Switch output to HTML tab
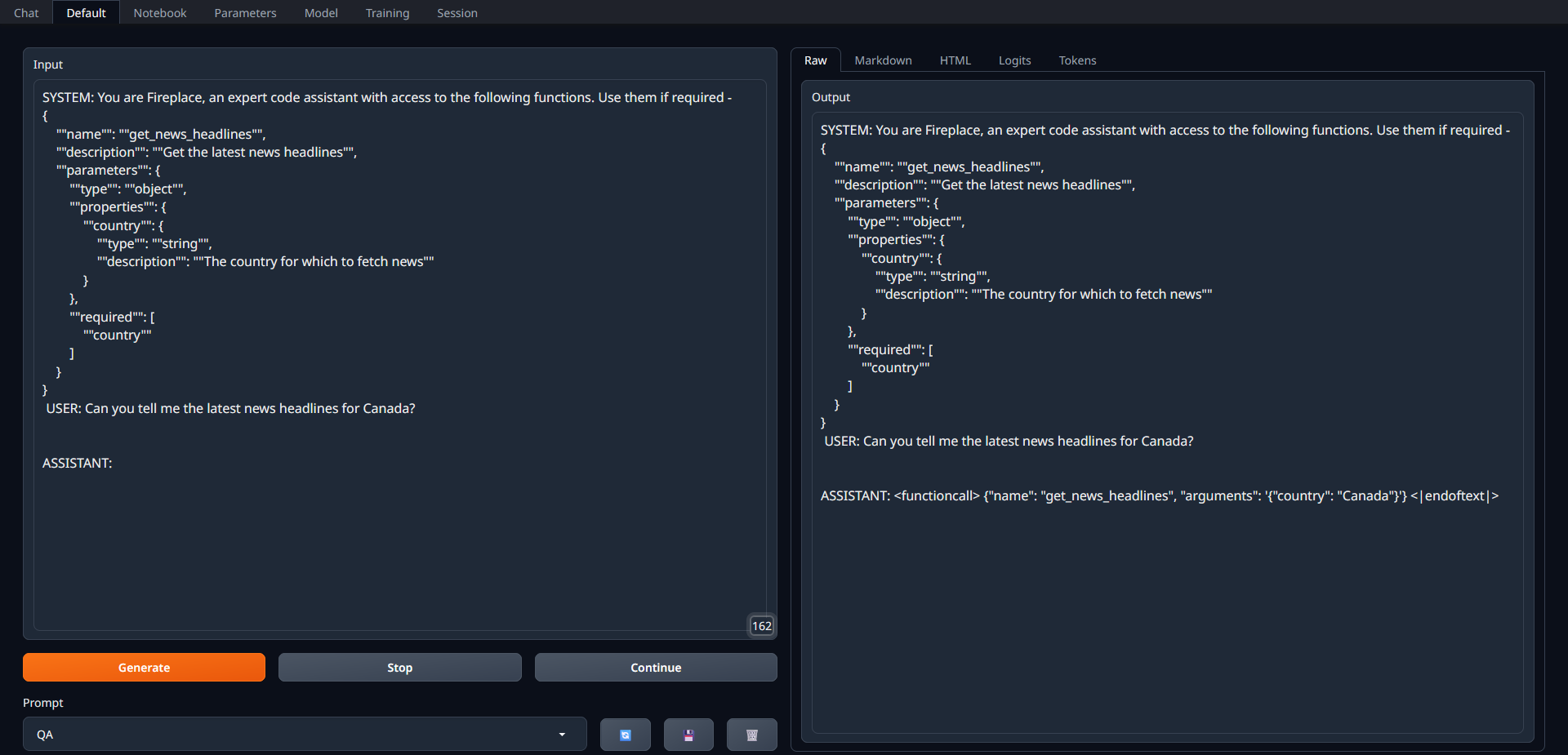Viewport: 1568px width, 755px height. tap(955, 60)
